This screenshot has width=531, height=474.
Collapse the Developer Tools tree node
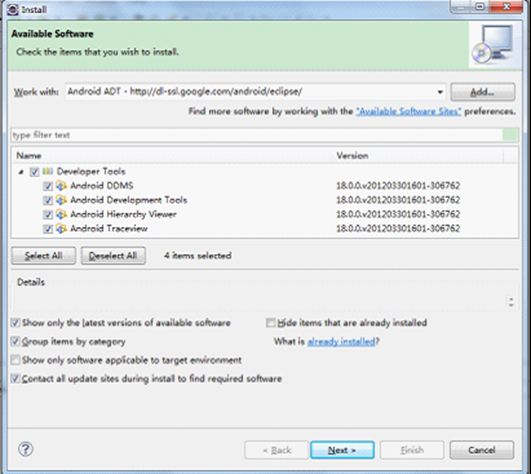point(21,172)
